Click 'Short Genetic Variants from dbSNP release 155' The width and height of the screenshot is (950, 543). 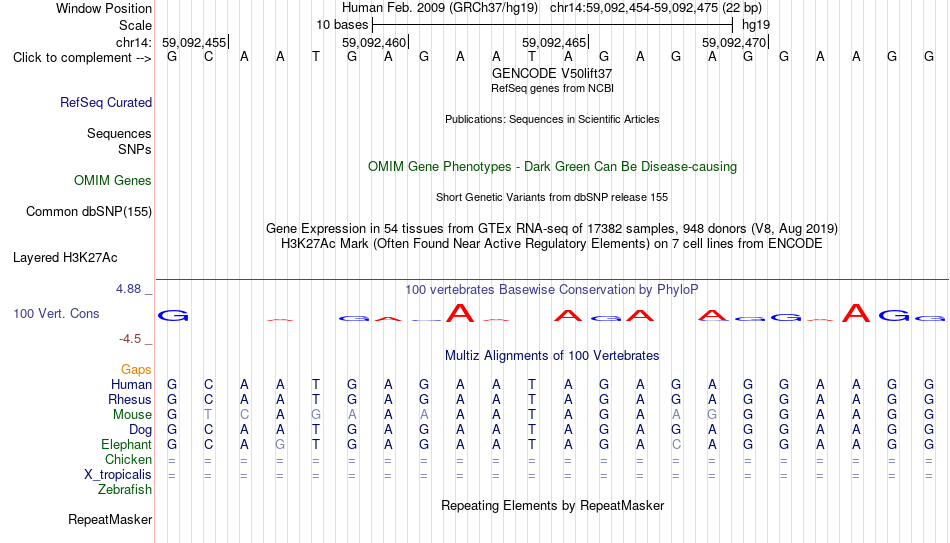click(x=552, y=198)
